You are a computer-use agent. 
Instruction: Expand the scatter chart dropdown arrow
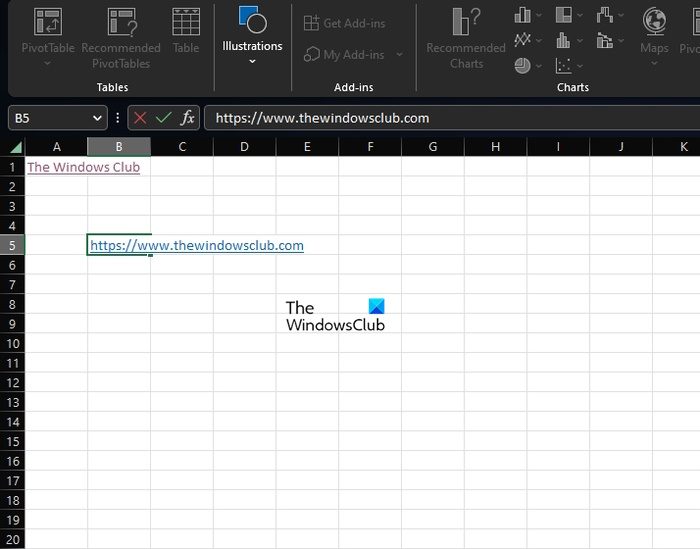point(580,66)
